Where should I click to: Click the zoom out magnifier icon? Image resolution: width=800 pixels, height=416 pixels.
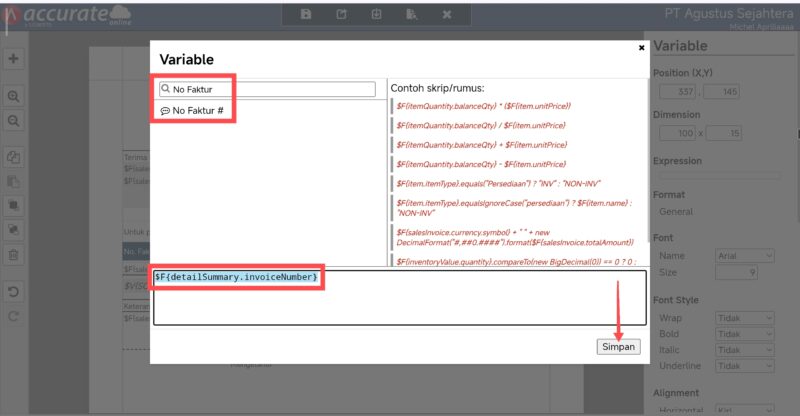point(14,120)
